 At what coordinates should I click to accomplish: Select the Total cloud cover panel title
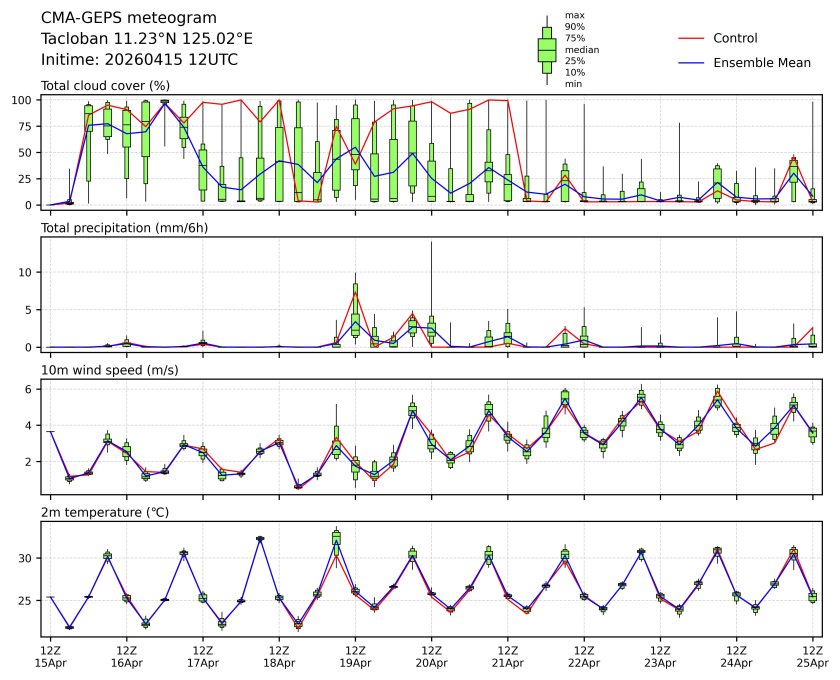105,86
